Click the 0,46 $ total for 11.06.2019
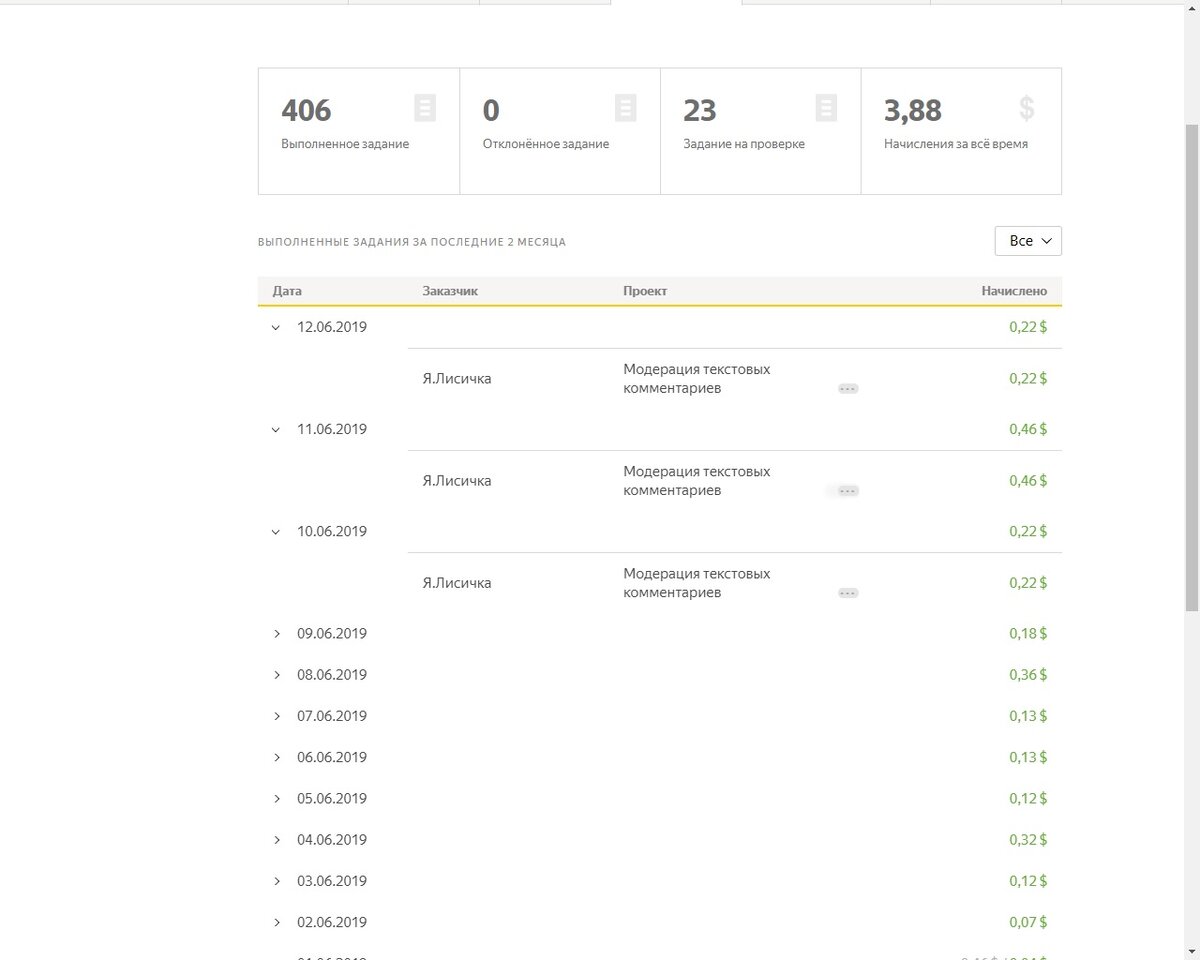The image size is (1200, 960). click(x=1028, y=429)
